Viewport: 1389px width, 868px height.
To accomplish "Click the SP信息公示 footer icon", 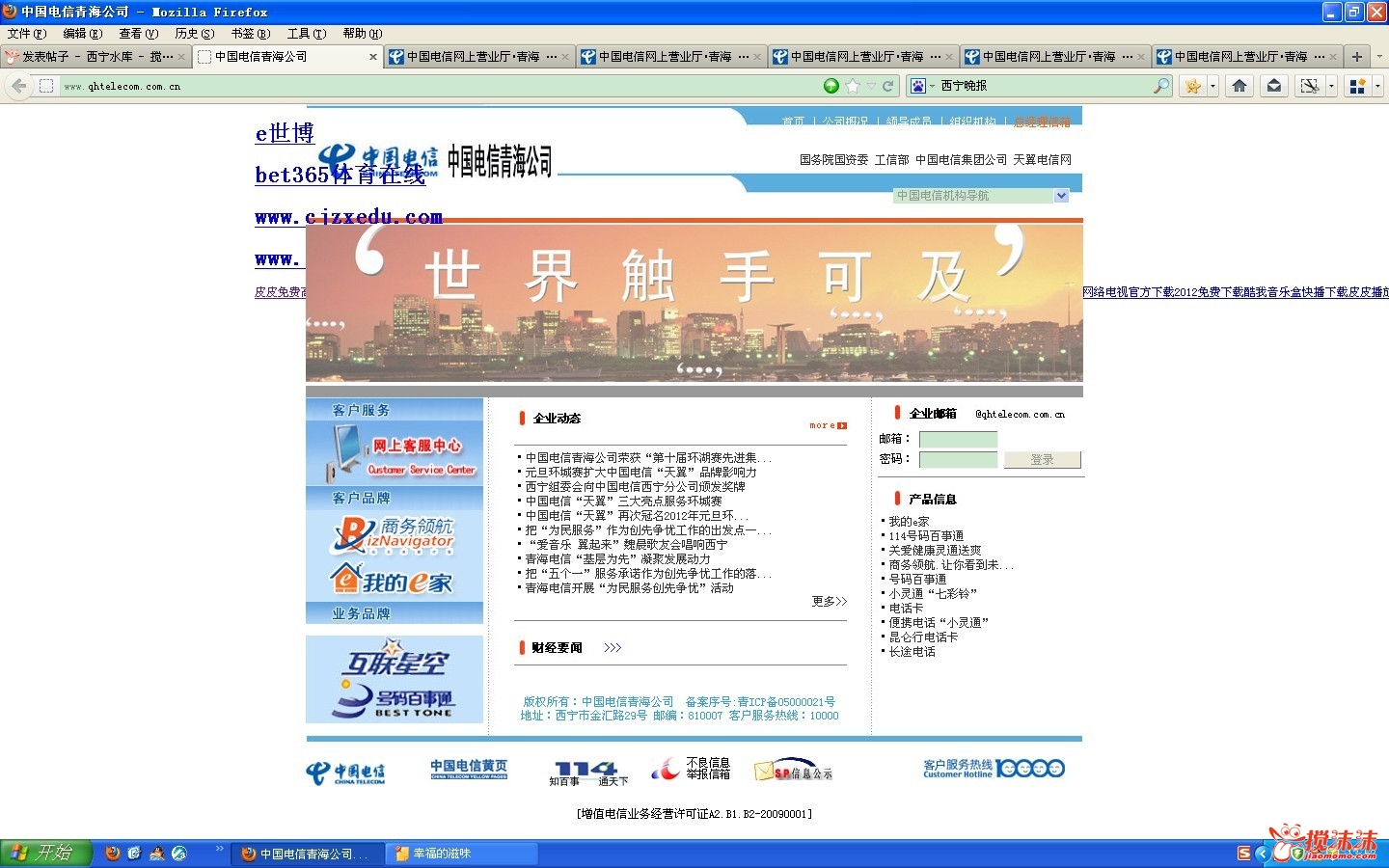I will tap(793, 771).
